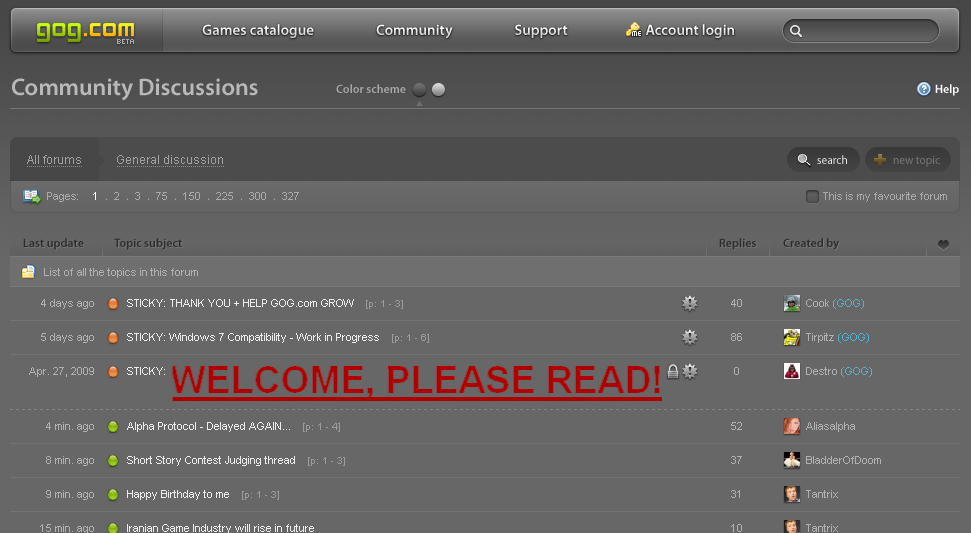Viewport: 971px width, 533px height.
Task: Tick 'This is my favourite forum' checkbox
Action: click(x=812, y=197)
